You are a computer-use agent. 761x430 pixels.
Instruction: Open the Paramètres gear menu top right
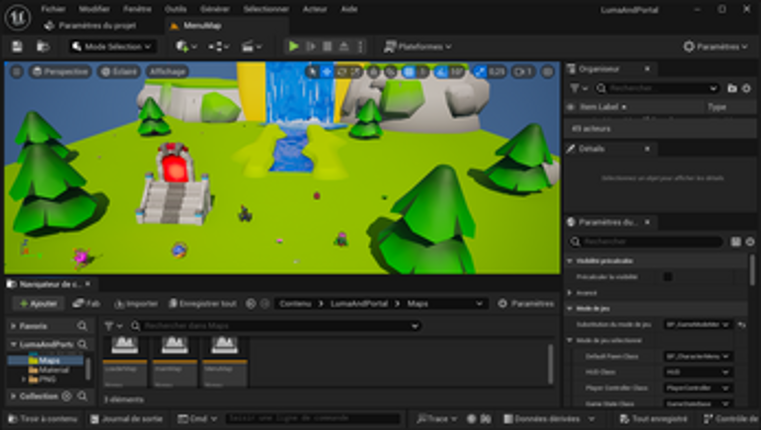pos(716,47)
